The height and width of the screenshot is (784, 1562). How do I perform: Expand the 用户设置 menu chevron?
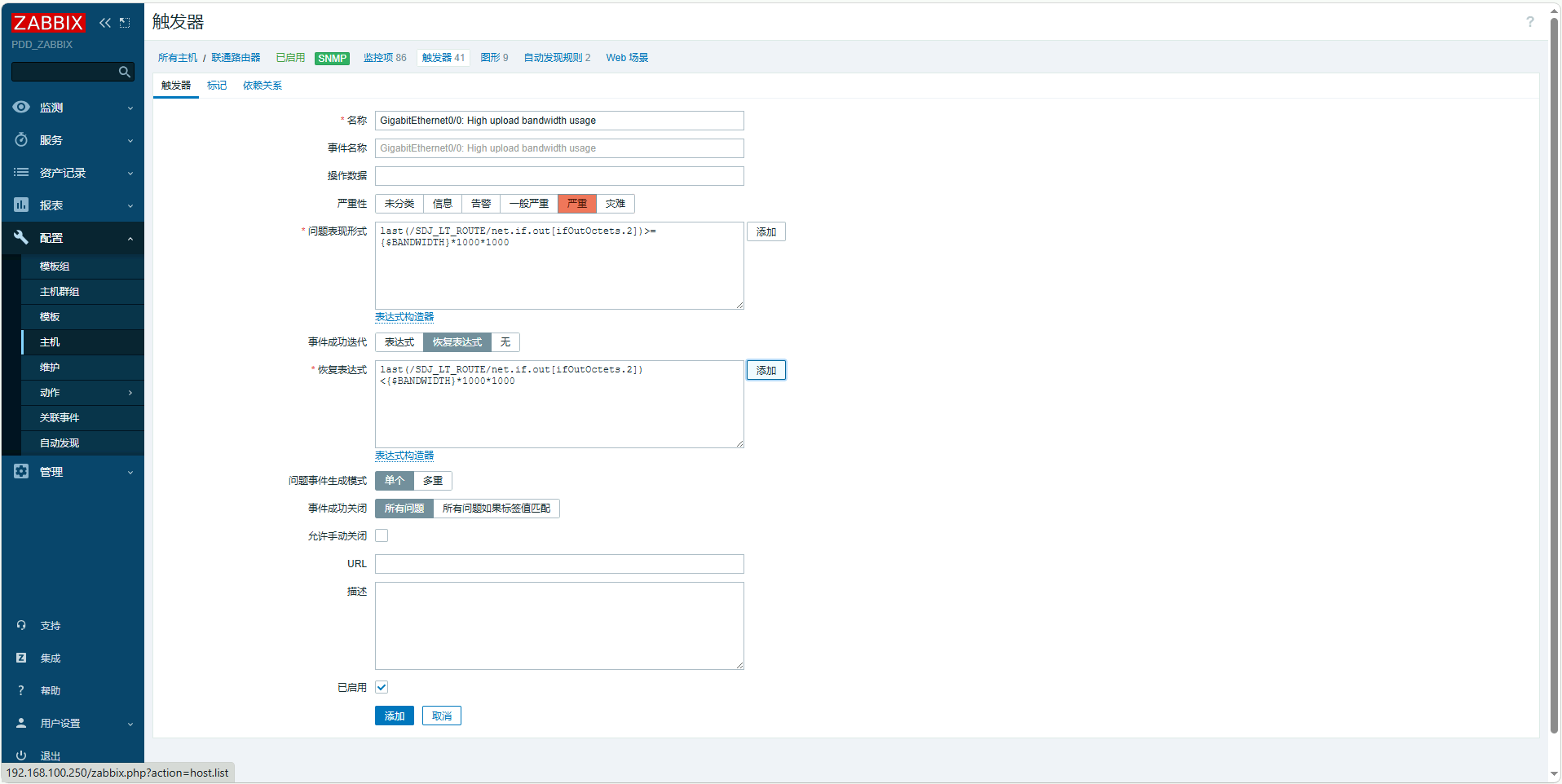pos(130,725)
